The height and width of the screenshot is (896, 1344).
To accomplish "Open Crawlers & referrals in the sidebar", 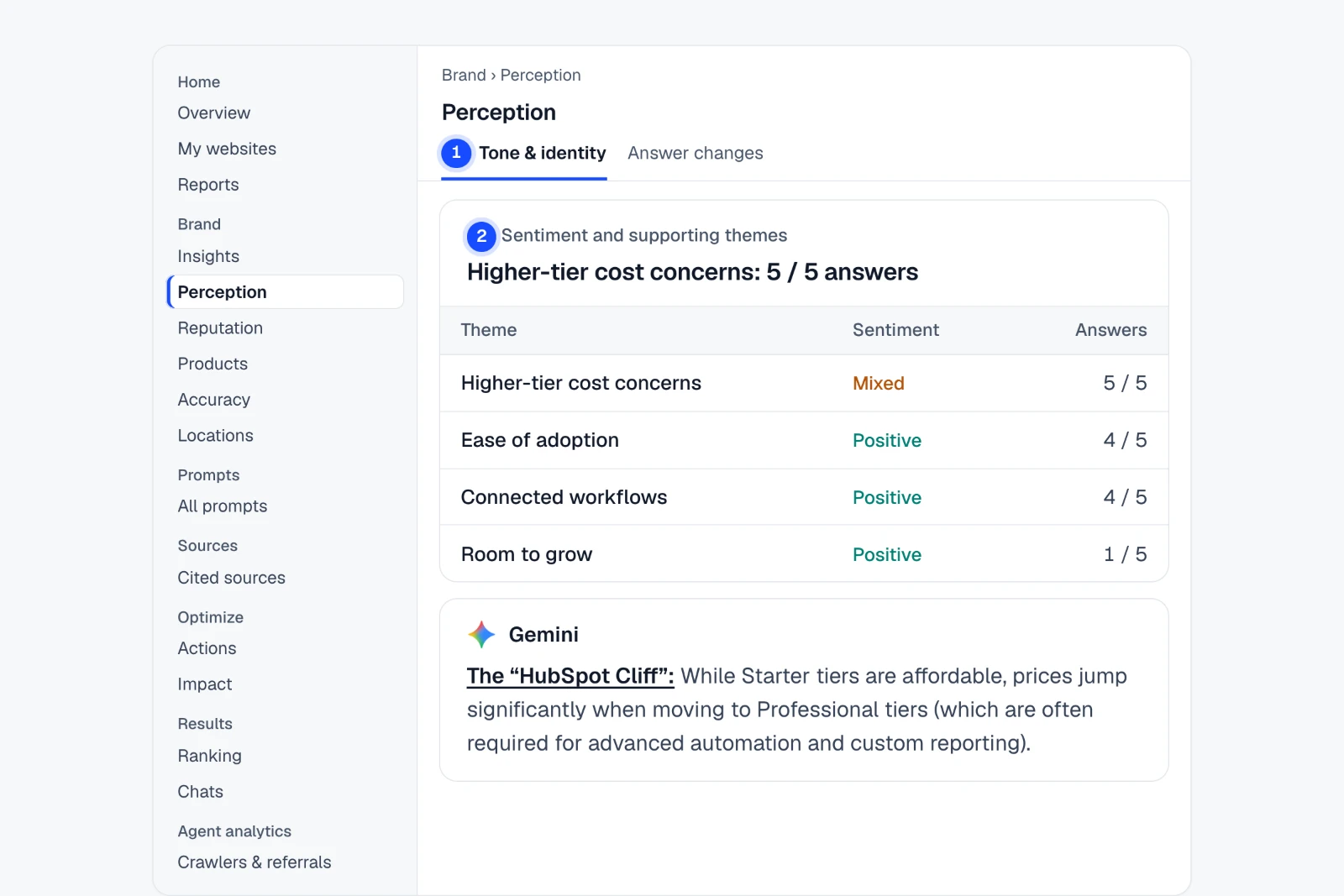I will 255,862.
